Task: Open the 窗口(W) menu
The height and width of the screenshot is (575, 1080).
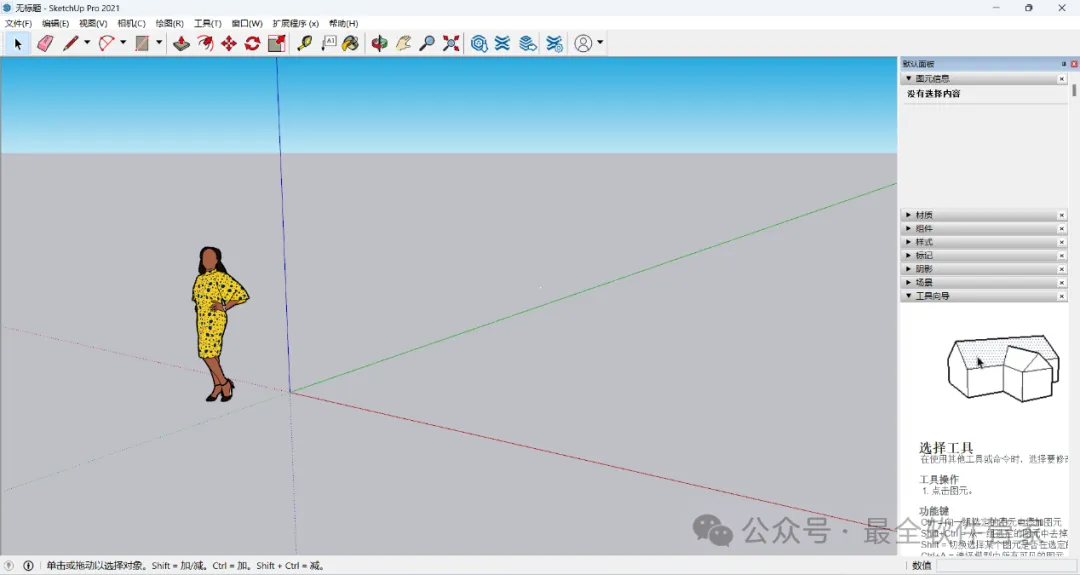Action: pyautogui.click(x=247, y=23)
